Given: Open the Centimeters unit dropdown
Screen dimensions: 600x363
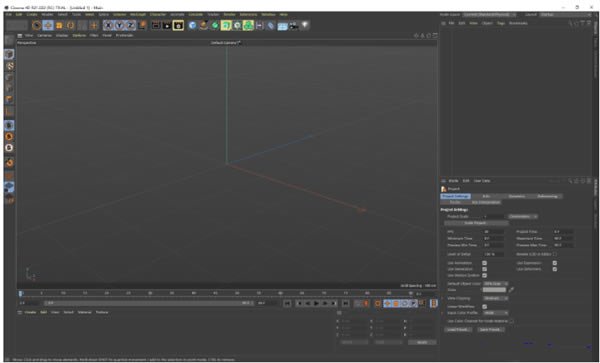Looking at the screenshot, I should pos(523,216).
